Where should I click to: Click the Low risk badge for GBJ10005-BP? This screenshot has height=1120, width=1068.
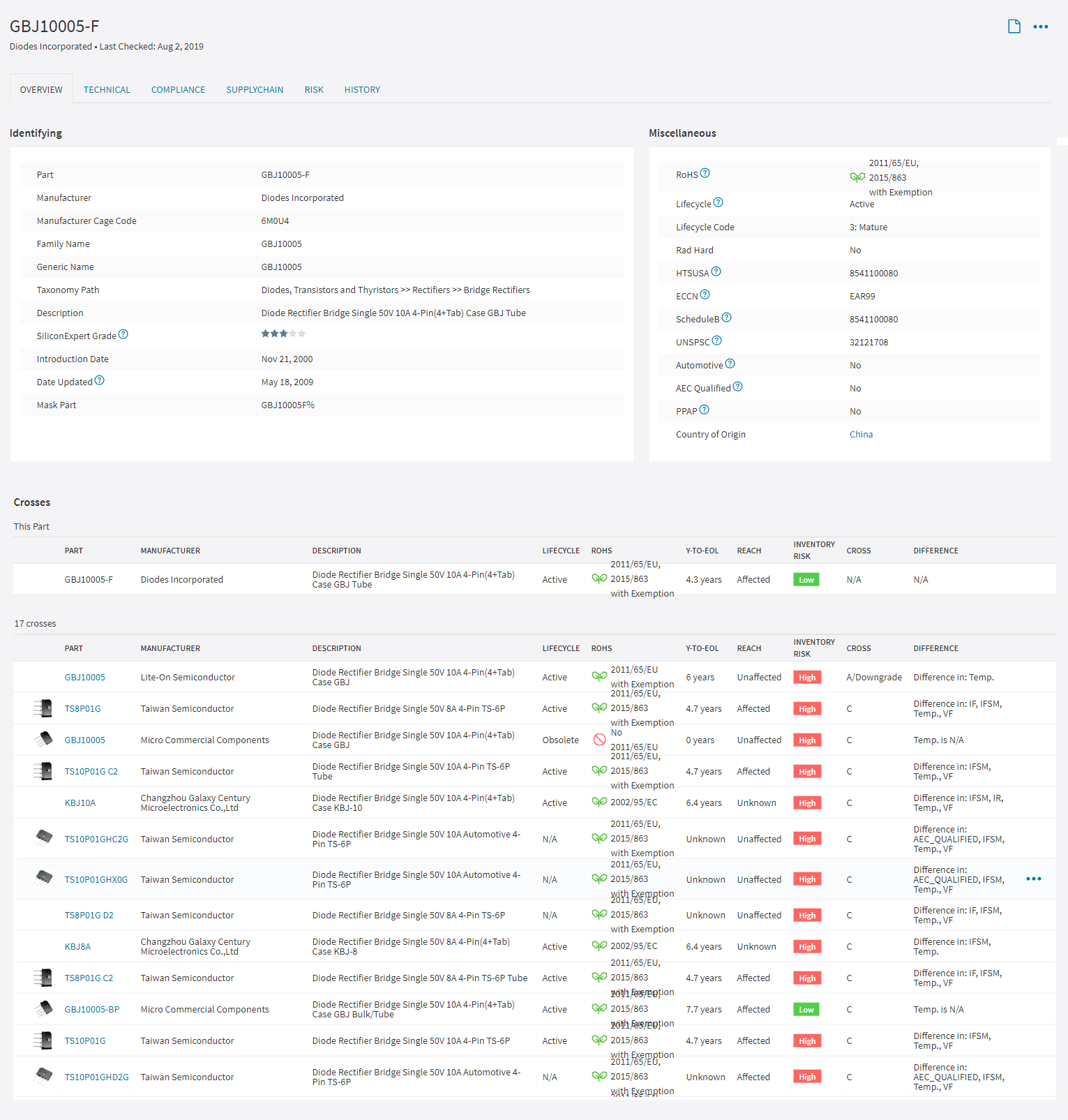806,1009
